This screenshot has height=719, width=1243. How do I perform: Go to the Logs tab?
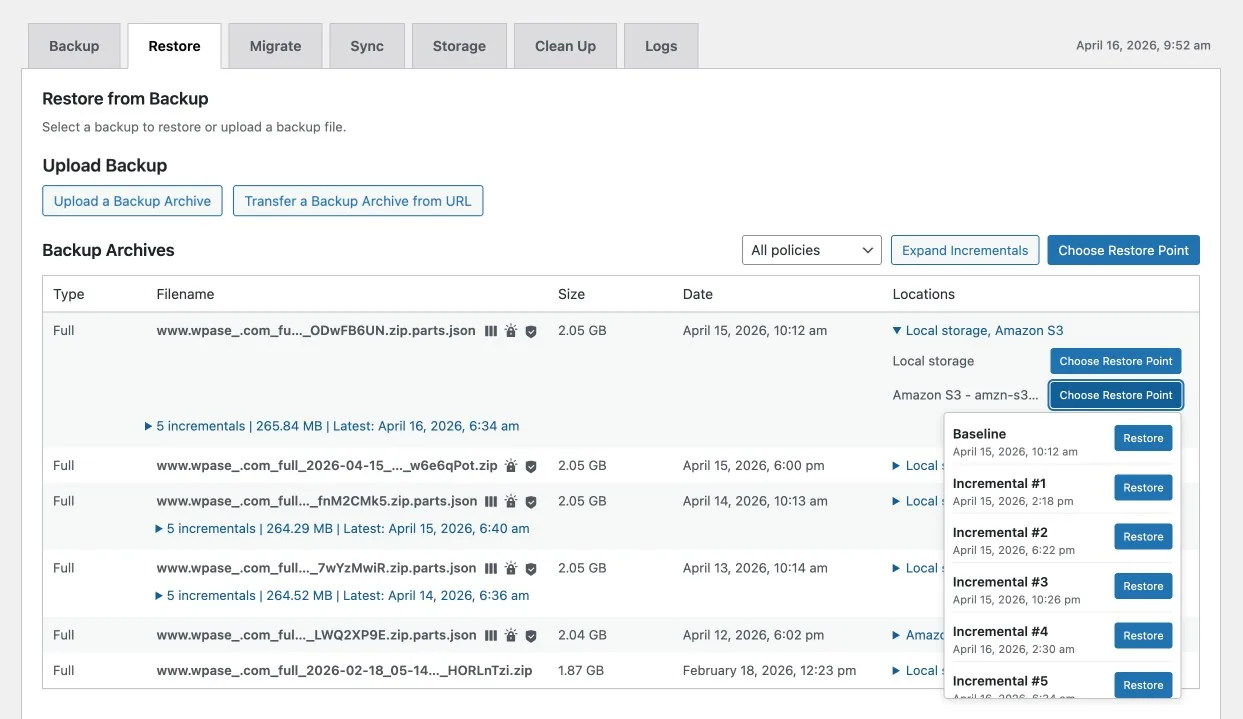661,46
